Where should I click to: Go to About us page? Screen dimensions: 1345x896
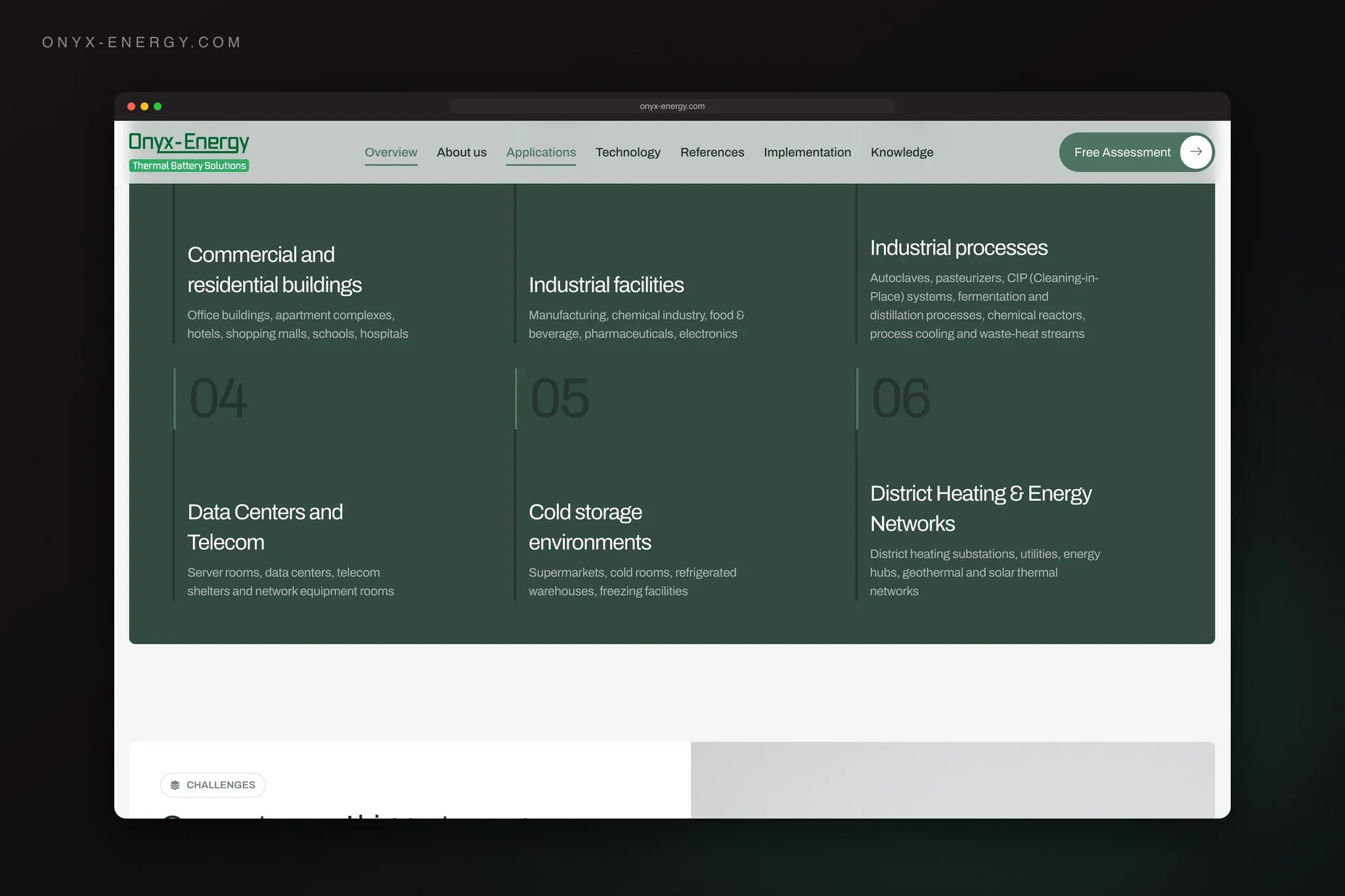coord(462,152)
